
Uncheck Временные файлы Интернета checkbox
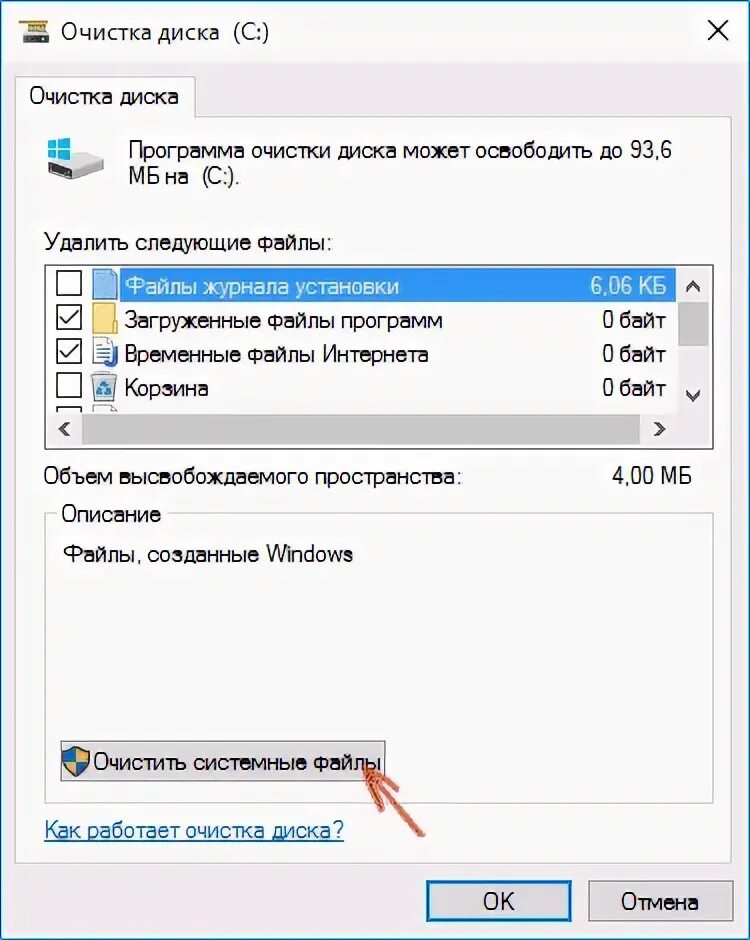coord(69,351)
